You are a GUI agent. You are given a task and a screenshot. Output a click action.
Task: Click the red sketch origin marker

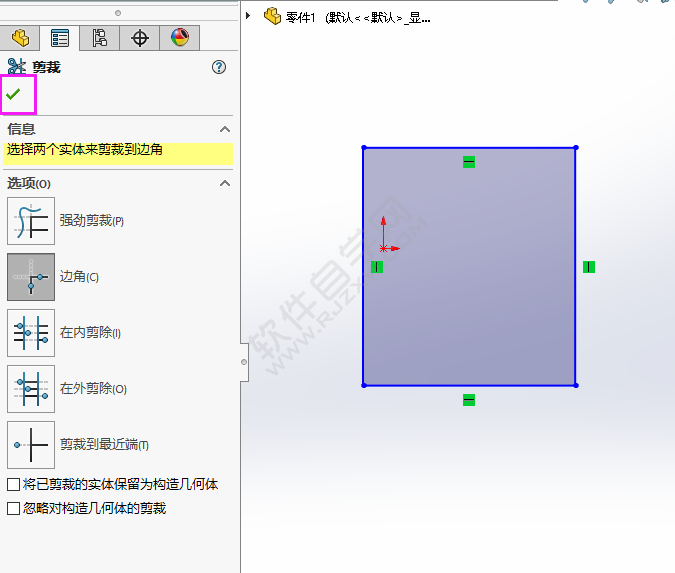pos(383,248)
